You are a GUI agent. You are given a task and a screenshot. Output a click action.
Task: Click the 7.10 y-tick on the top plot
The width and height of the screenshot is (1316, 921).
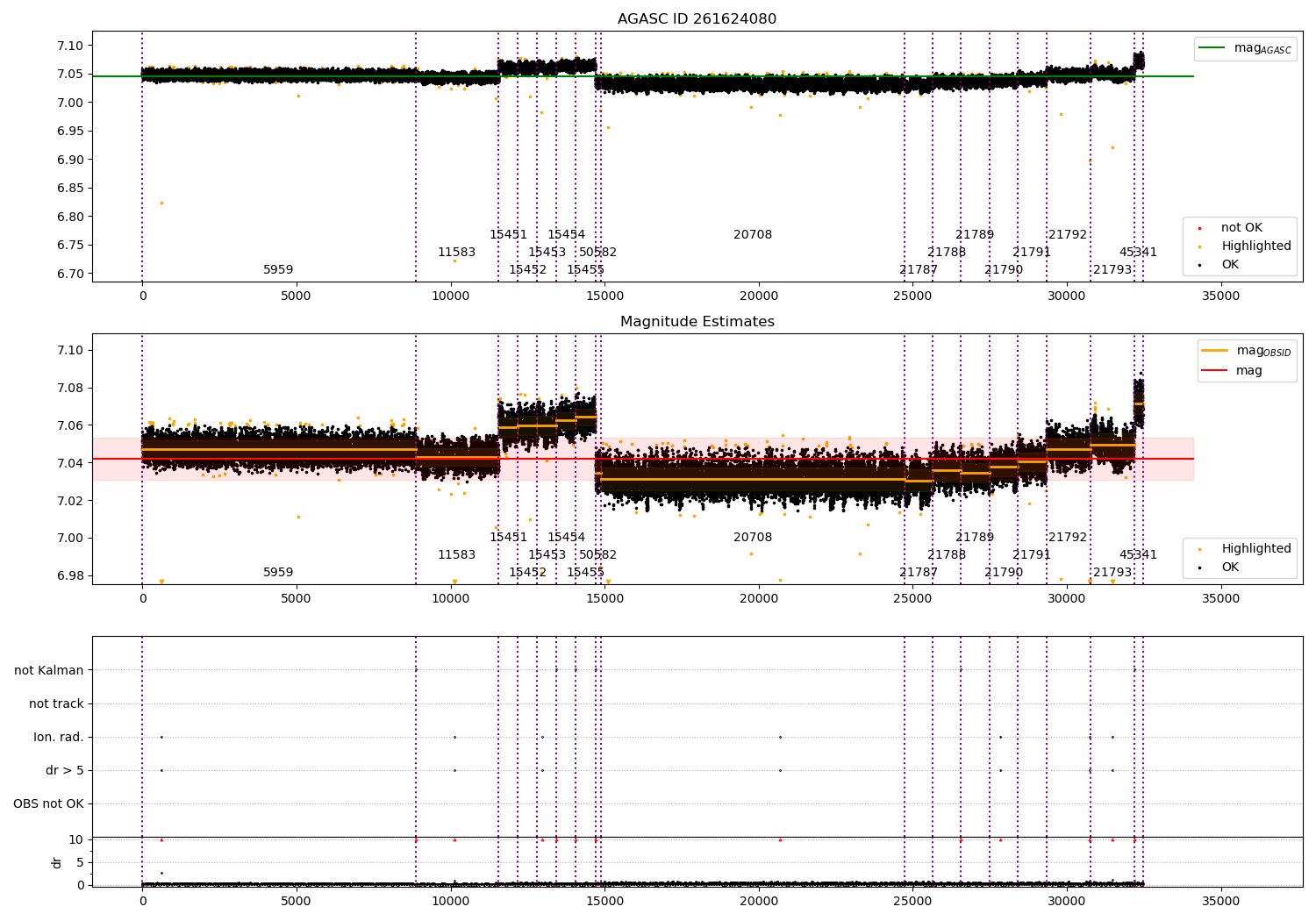(70, 46)
